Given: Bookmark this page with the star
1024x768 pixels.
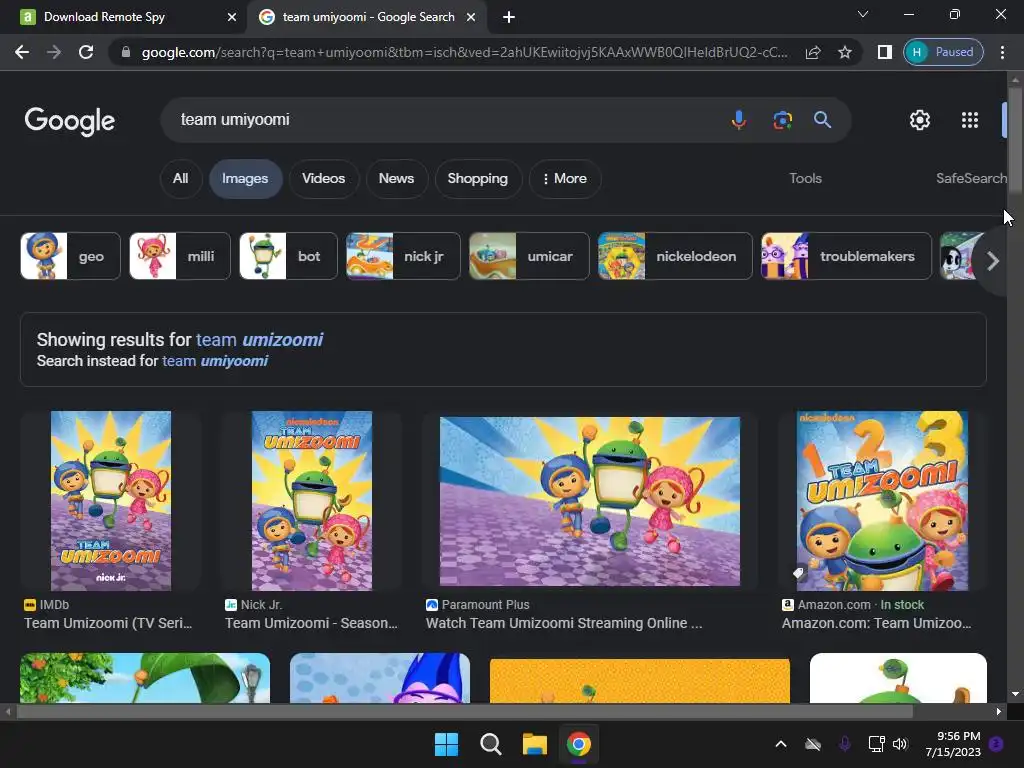Looking at the screenshot, I should tap(845, 52).
